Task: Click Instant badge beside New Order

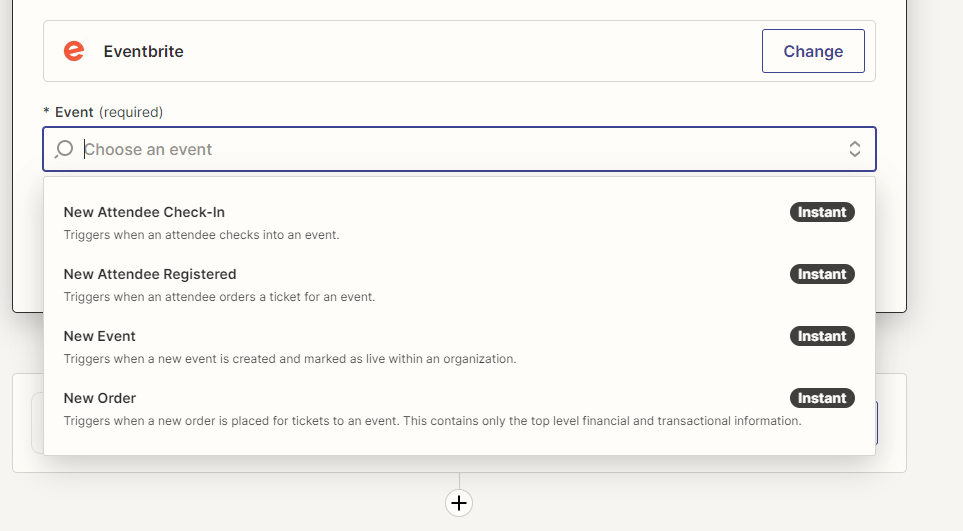Action: (x=822, y=398)
